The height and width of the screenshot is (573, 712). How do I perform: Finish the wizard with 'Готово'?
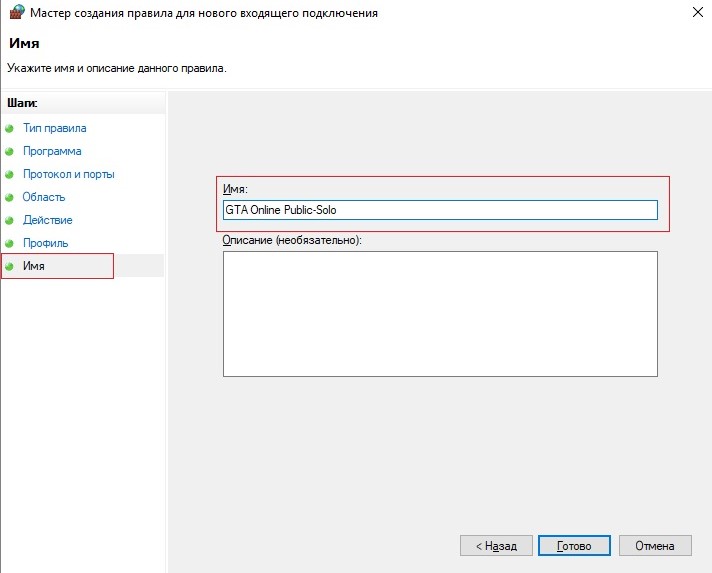[x=574, y=546]
